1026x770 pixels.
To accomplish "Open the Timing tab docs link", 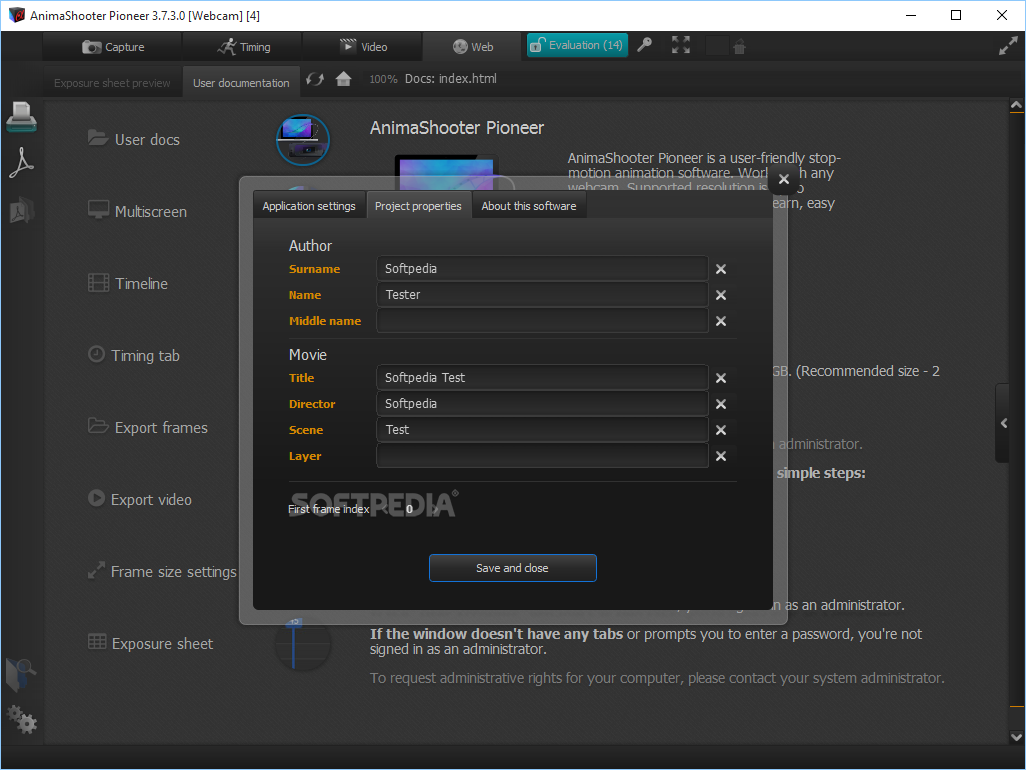I will tap(133, 355).
